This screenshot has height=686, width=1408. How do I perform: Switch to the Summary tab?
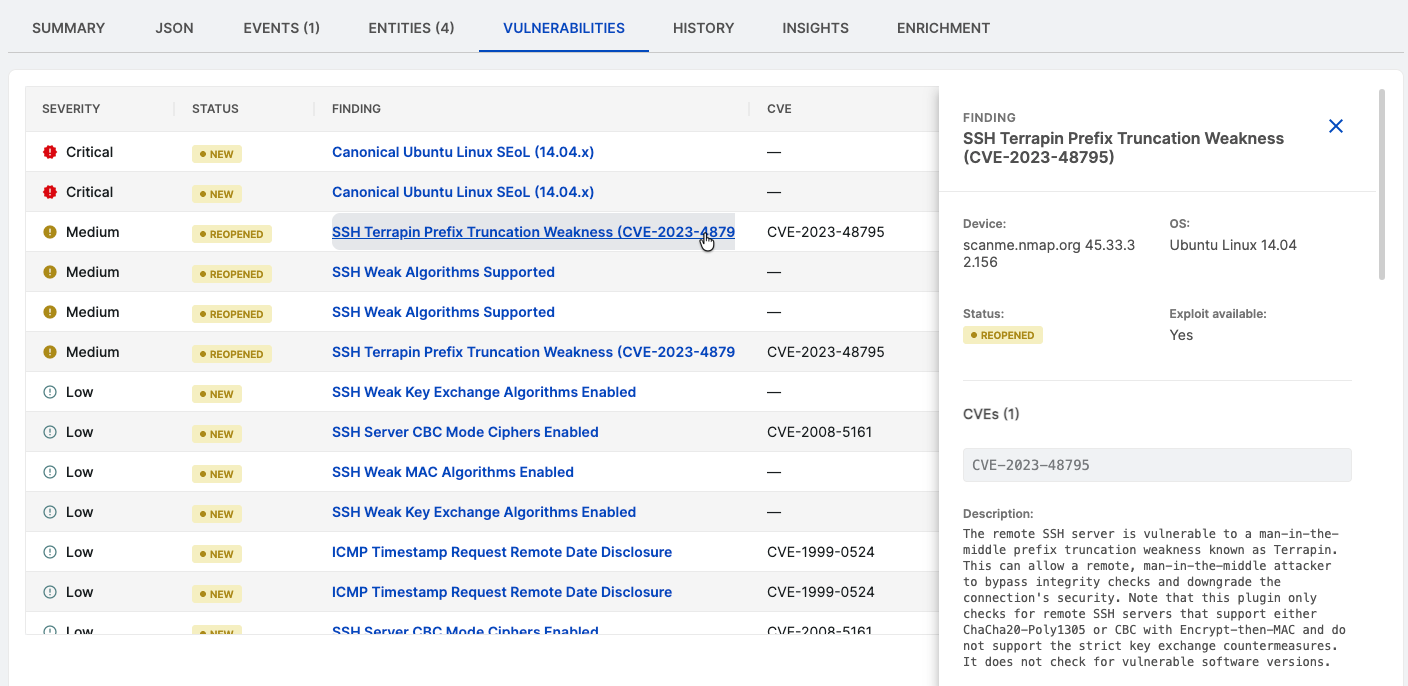point(68,28)
